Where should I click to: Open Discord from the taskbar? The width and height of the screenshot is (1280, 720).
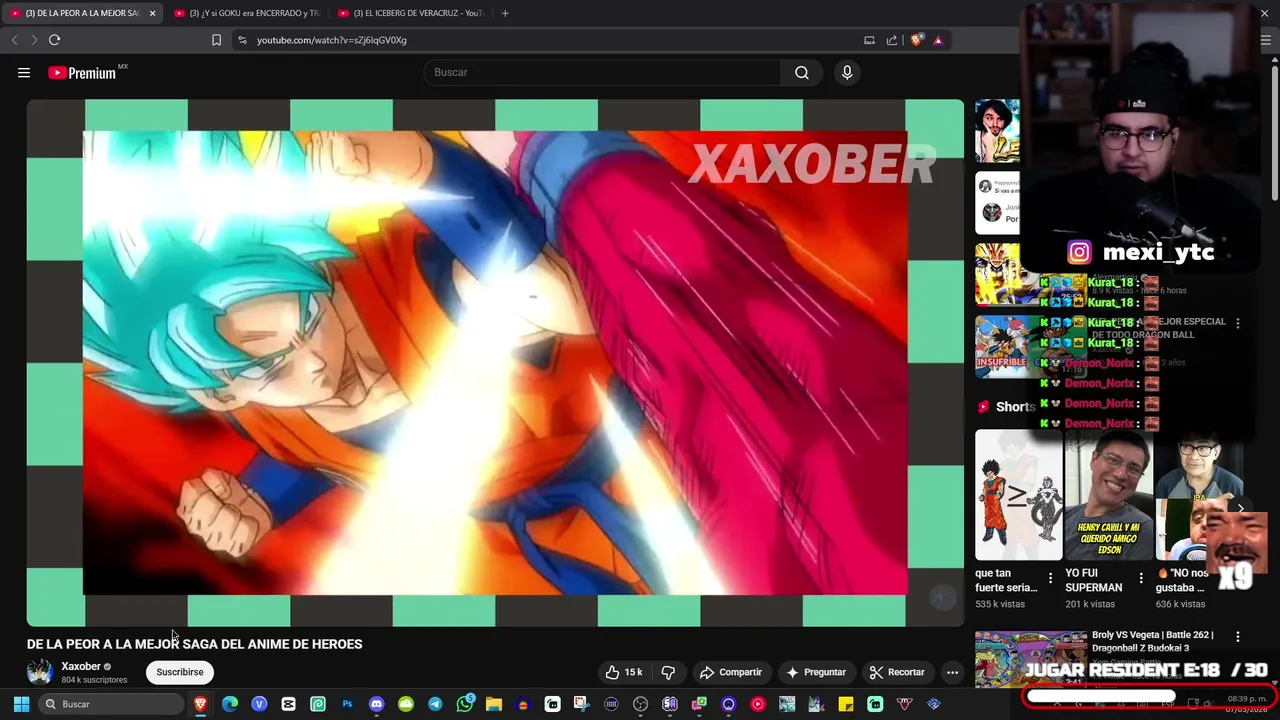pyautogui.click(x=376, y=704)
